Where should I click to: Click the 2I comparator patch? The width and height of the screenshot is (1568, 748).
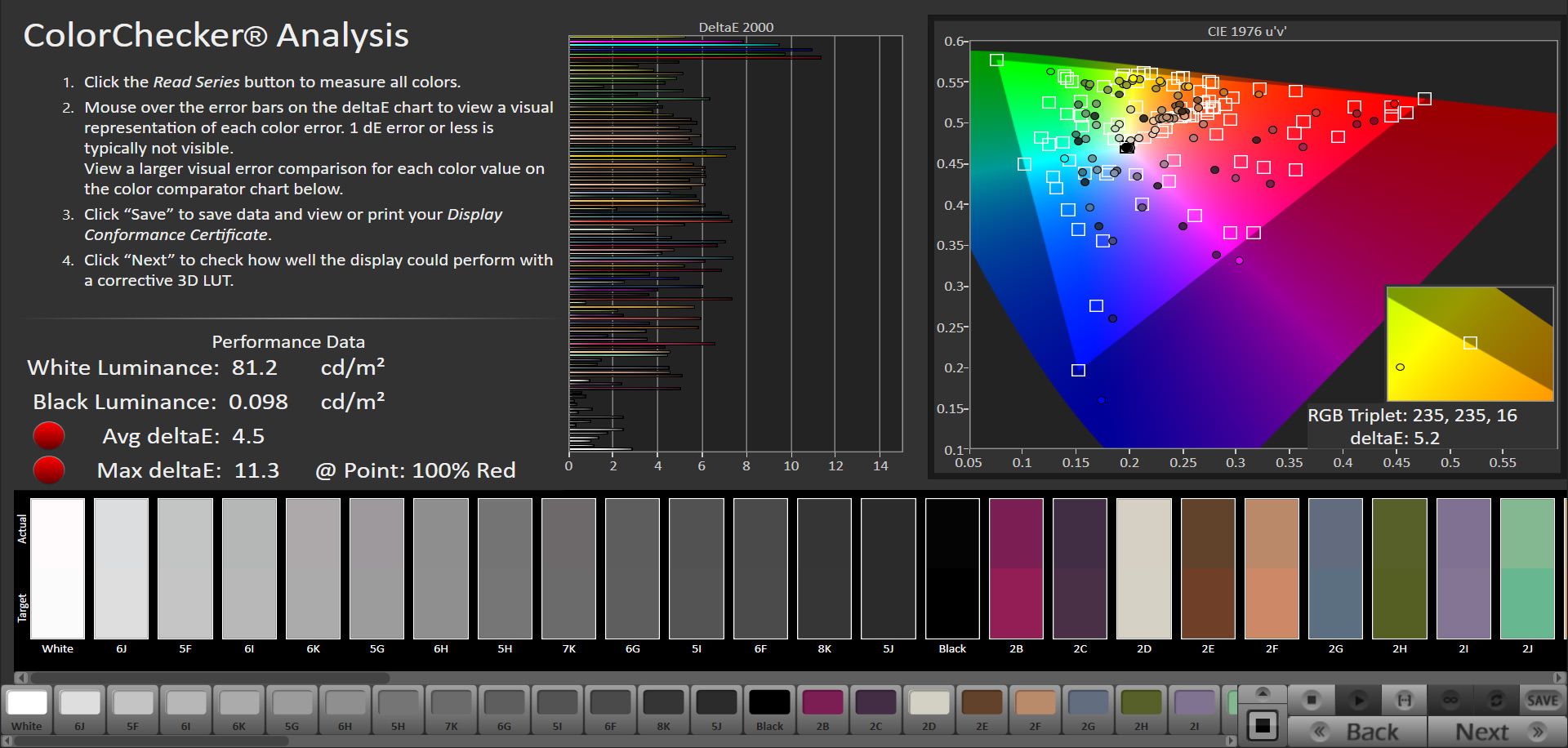1463,568
